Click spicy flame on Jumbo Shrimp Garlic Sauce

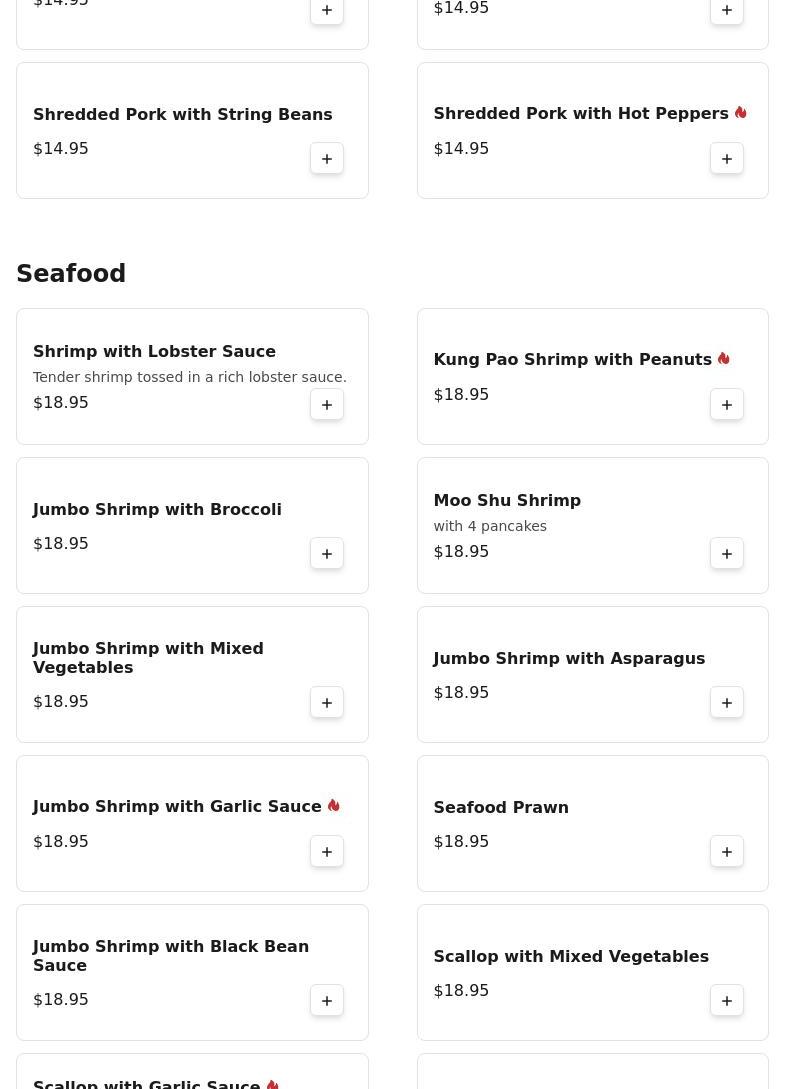click(333, 806)
